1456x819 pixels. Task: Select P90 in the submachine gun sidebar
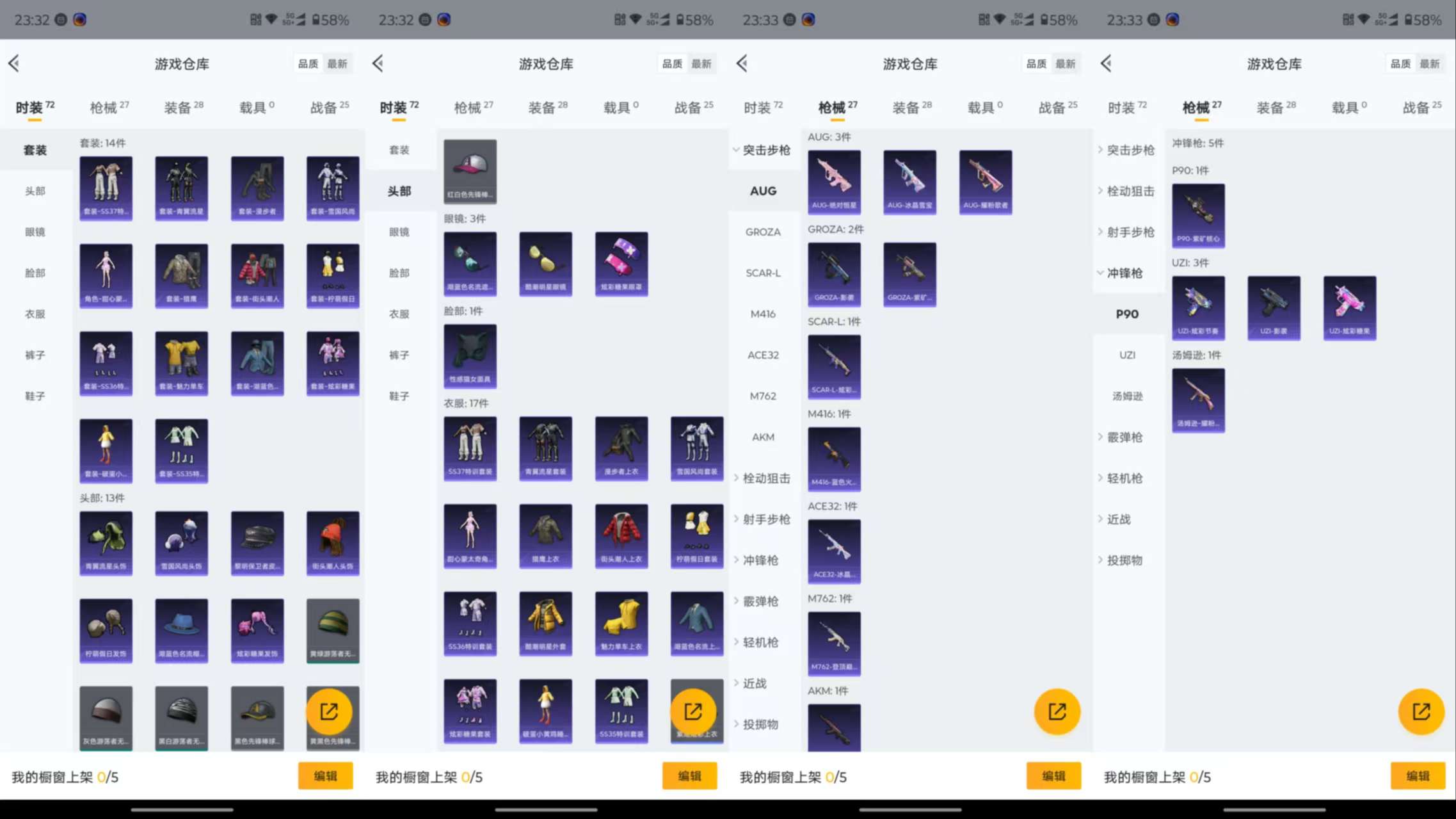click(1128, 314)
